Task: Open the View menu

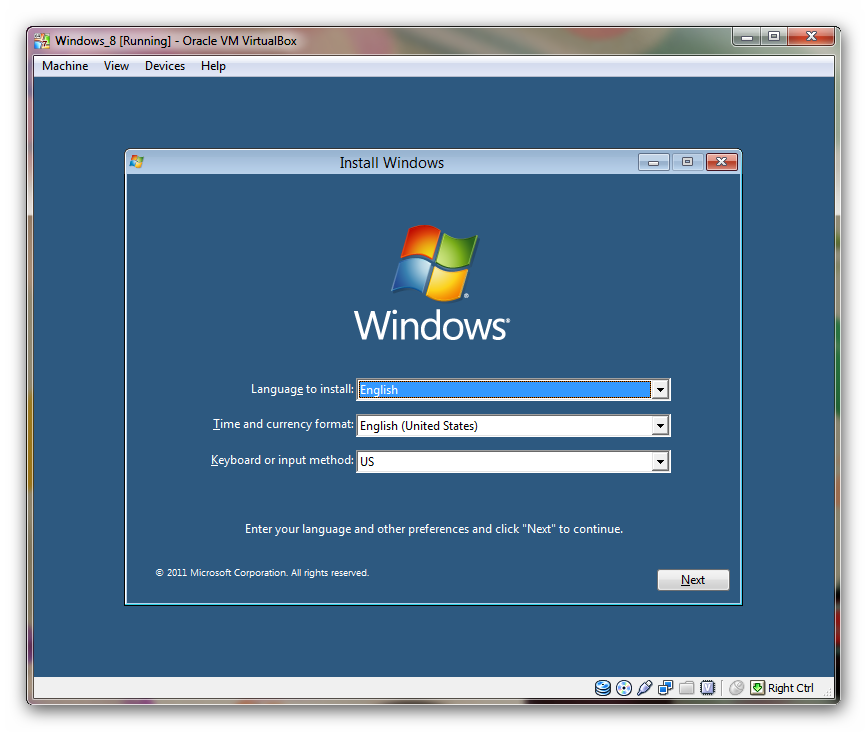Action: pyautogui.click(x=117, y=66)
